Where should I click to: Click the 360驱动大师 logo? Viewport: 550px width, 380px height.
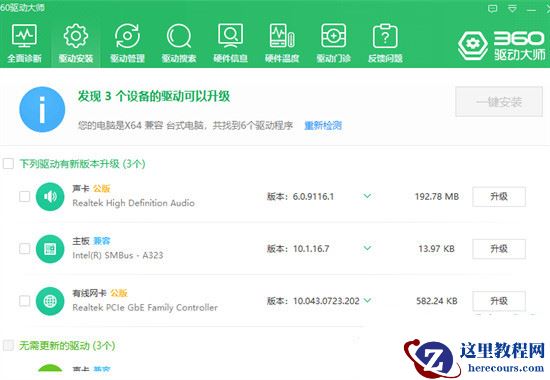click(502, 46)
